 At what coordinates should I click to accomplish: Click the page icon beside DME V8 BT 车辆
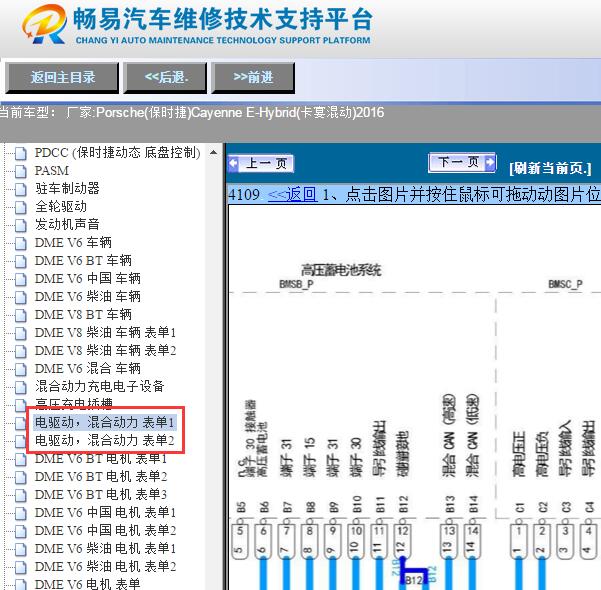(21, 316)
